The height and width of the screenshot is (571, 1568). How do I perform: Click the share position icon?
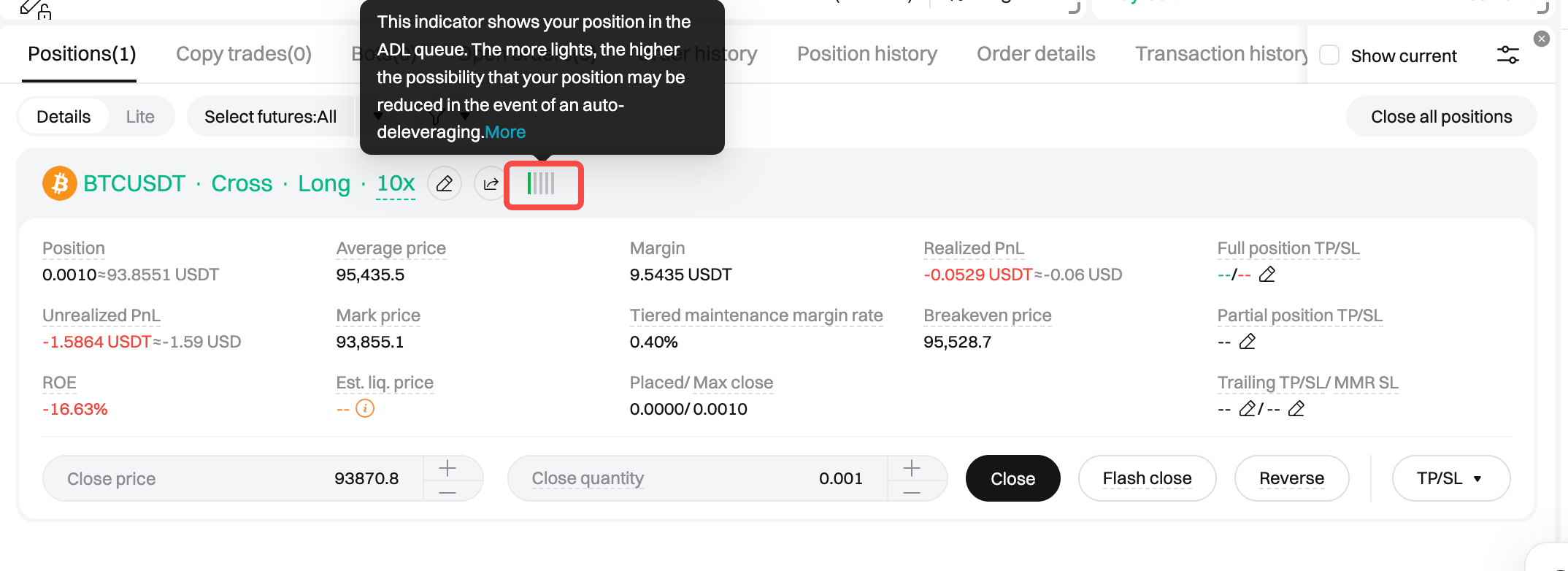click(491, 183)
